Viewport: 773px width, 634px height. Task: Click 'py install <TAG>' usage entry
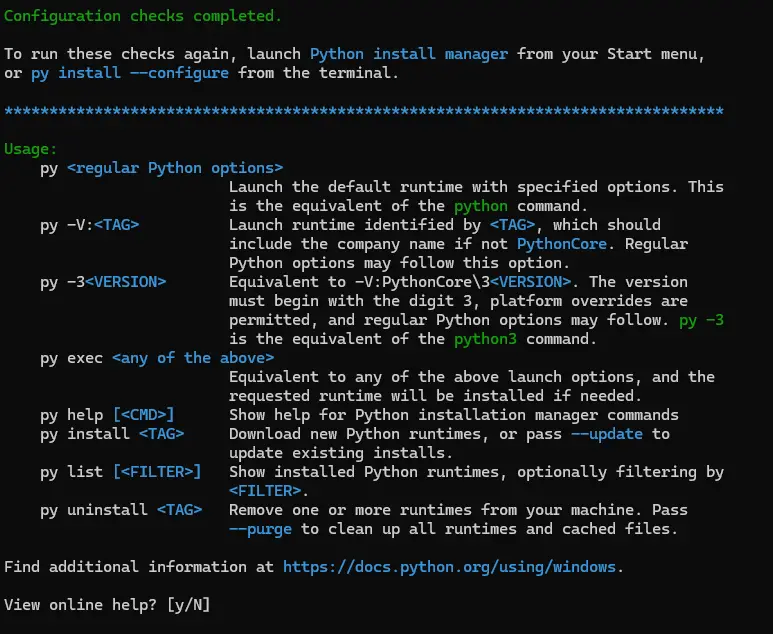pyautogui.click(x=112, y=434)
